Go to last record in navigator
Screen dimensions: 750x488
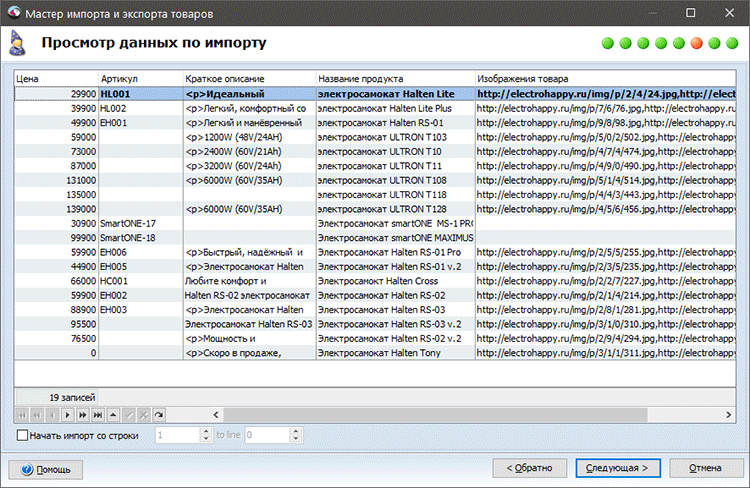coord(98,415)
